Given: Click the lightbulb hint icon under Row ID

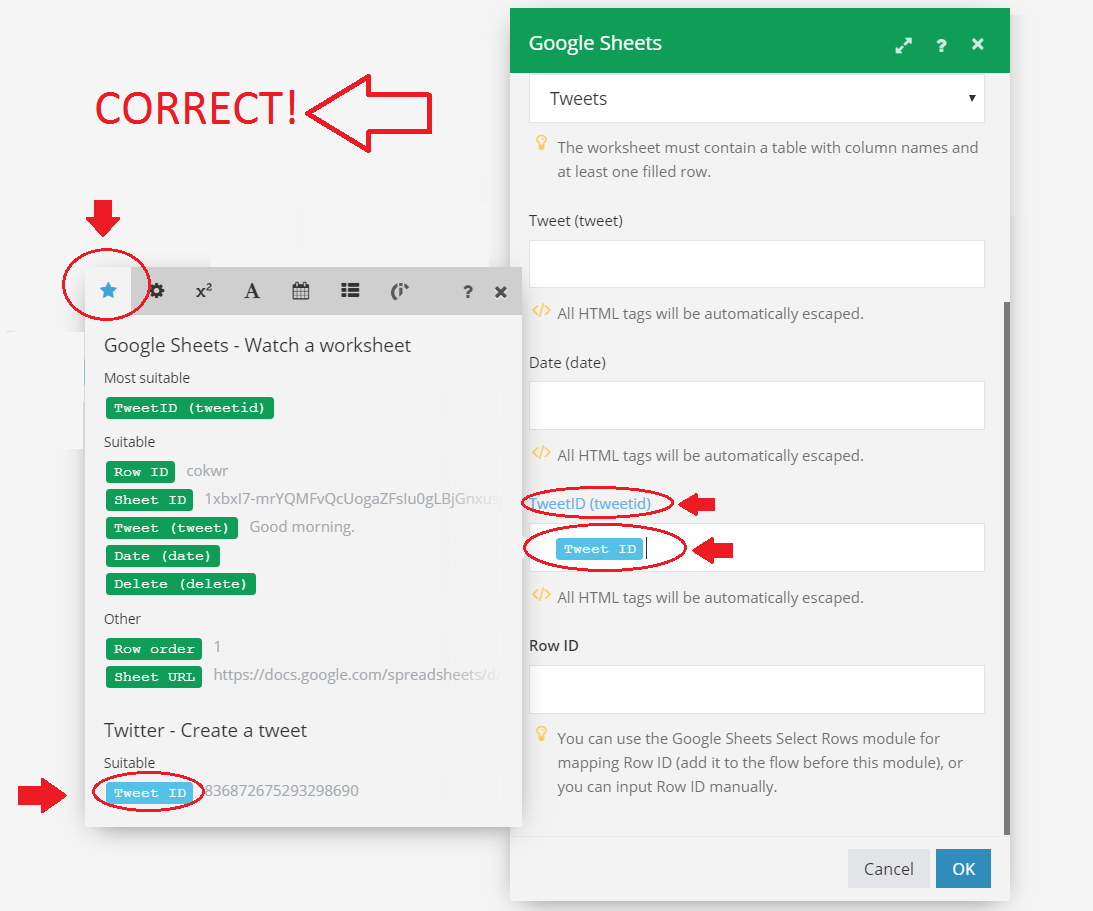Looking at the screenshot, I should click(541, 733).
